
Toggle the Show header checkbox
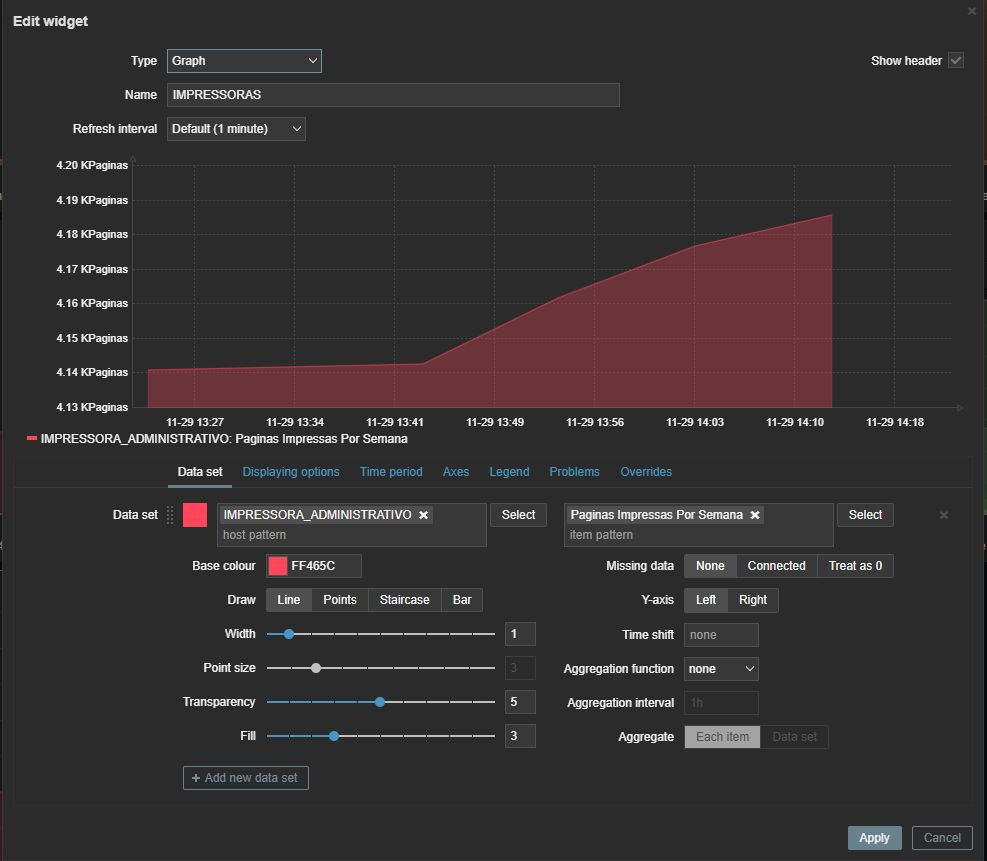pyautogui.click(x=956, y=61)
